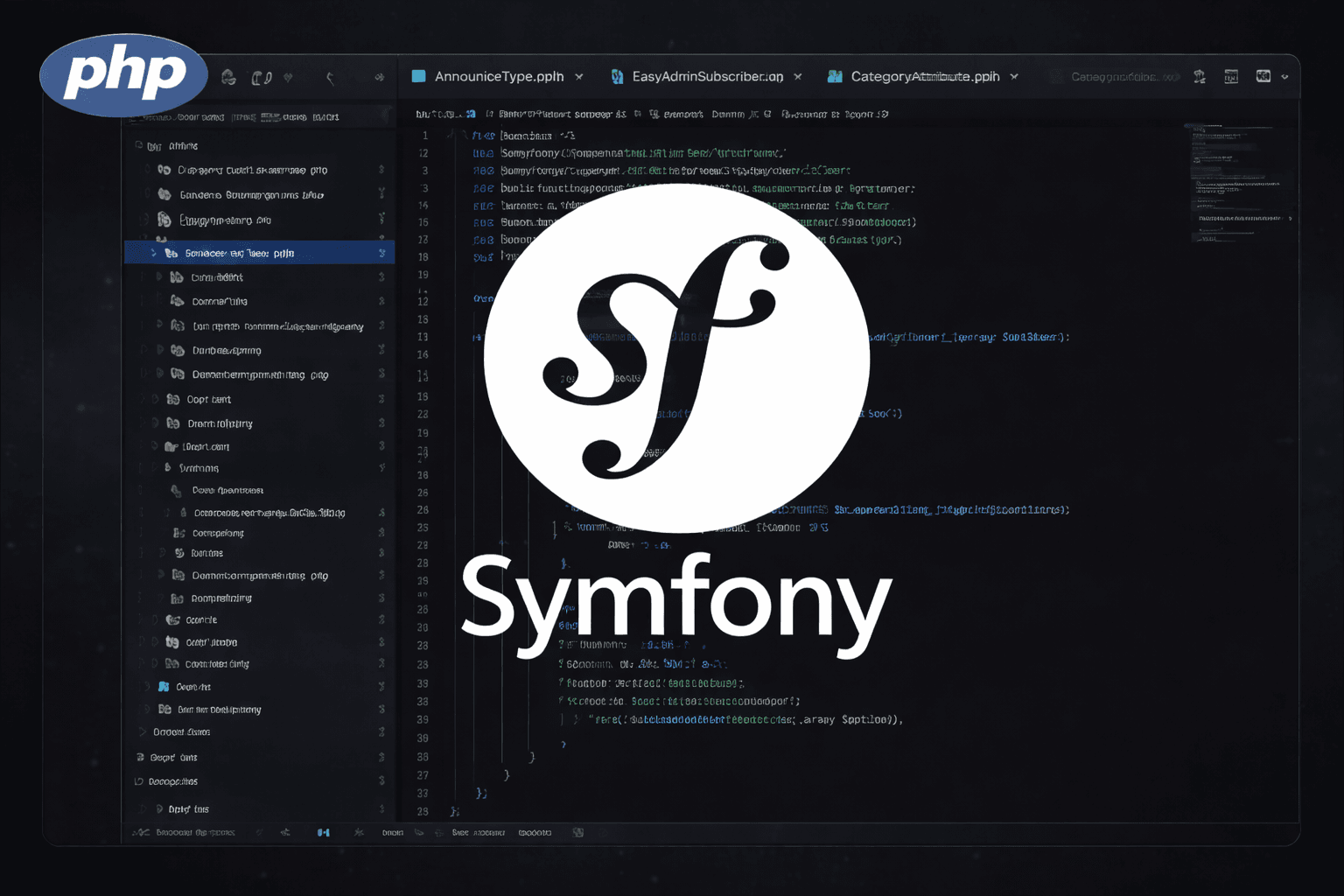The image size is (1344, 896).
Task: Click the blue sync indicator in the status bar
Action: point(323,832)
